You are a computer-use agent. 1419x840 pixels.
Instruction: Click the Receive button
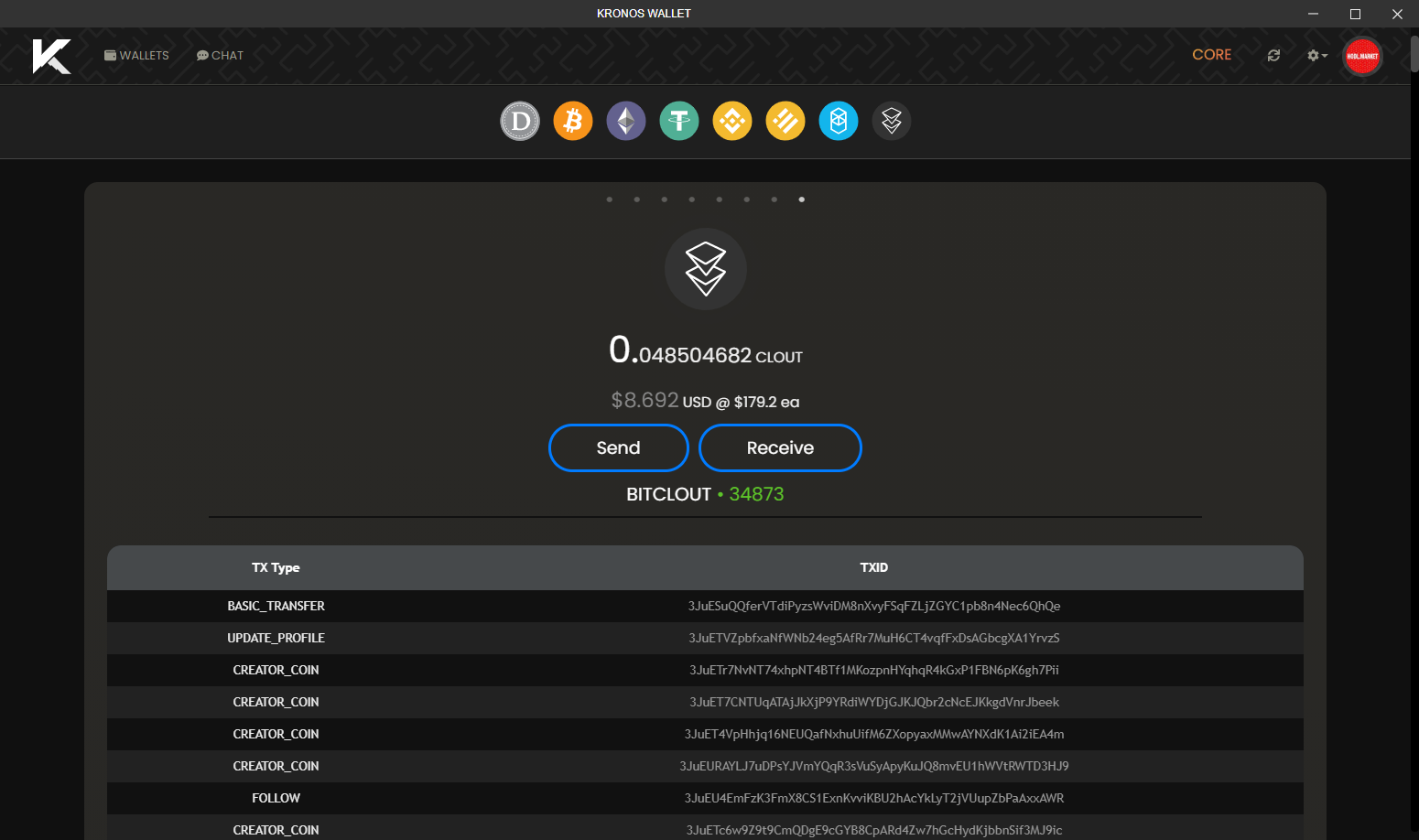click(780, 447)
